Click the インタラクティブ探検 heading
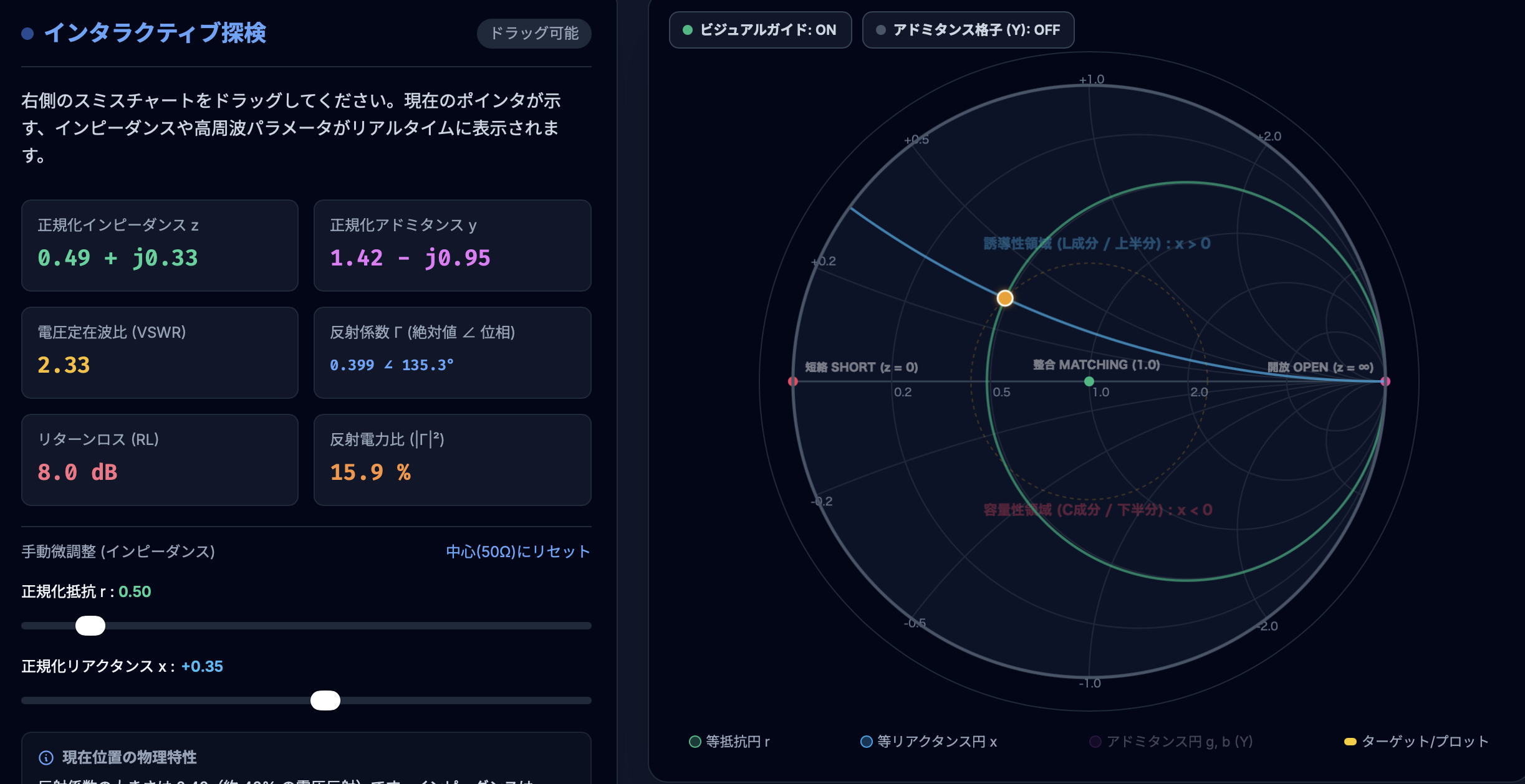Viewport: 1525px width, 784px height. pos(155,33)
